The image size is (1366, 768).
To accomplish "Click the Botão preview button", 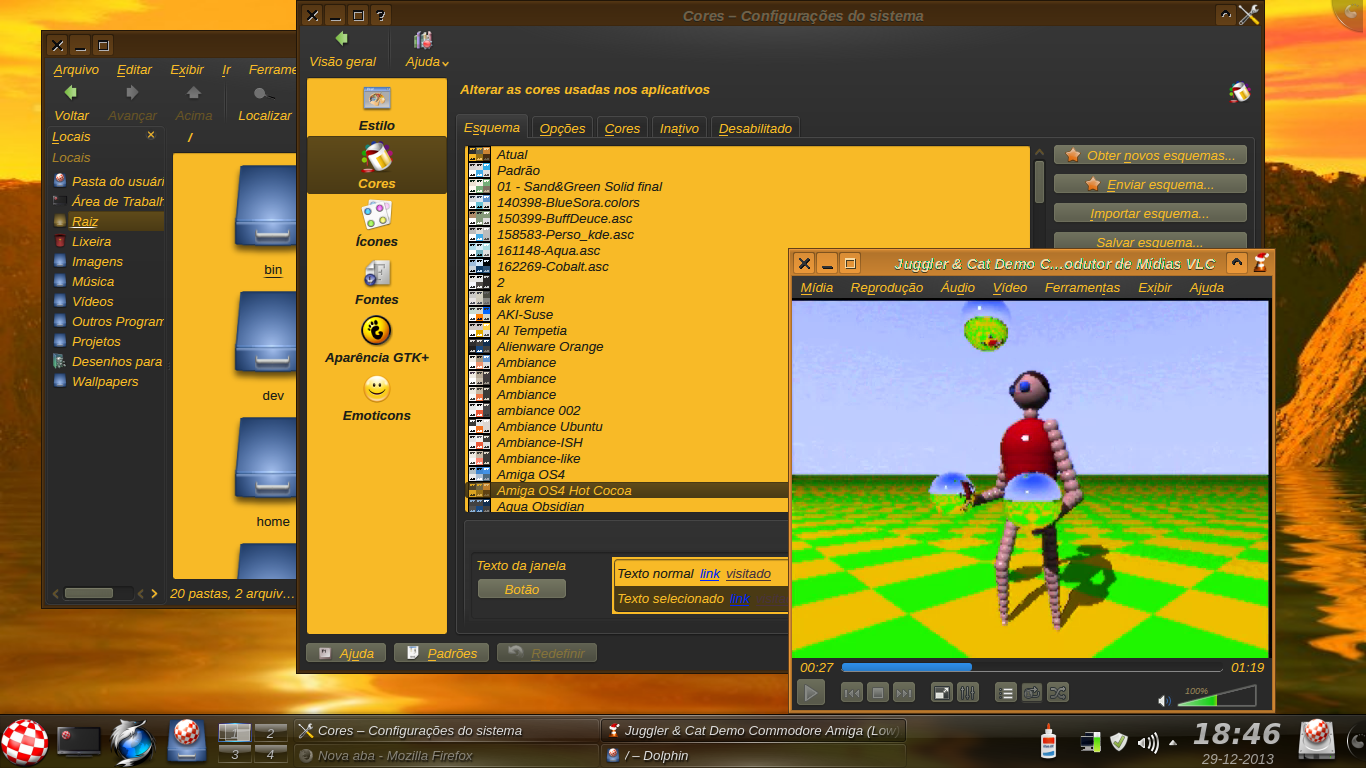I will click(521, 589).
